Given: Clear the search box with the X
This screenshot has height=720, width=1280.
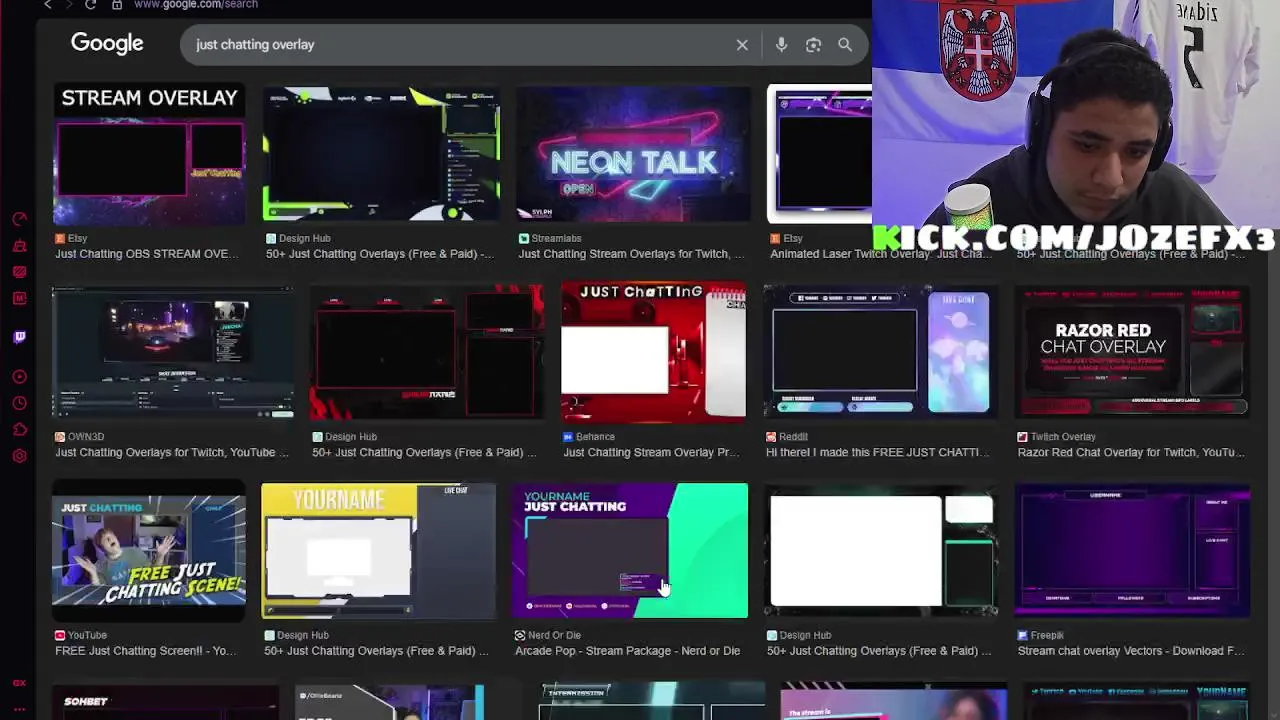Looking at the screenshot, I should pos(742,45).
